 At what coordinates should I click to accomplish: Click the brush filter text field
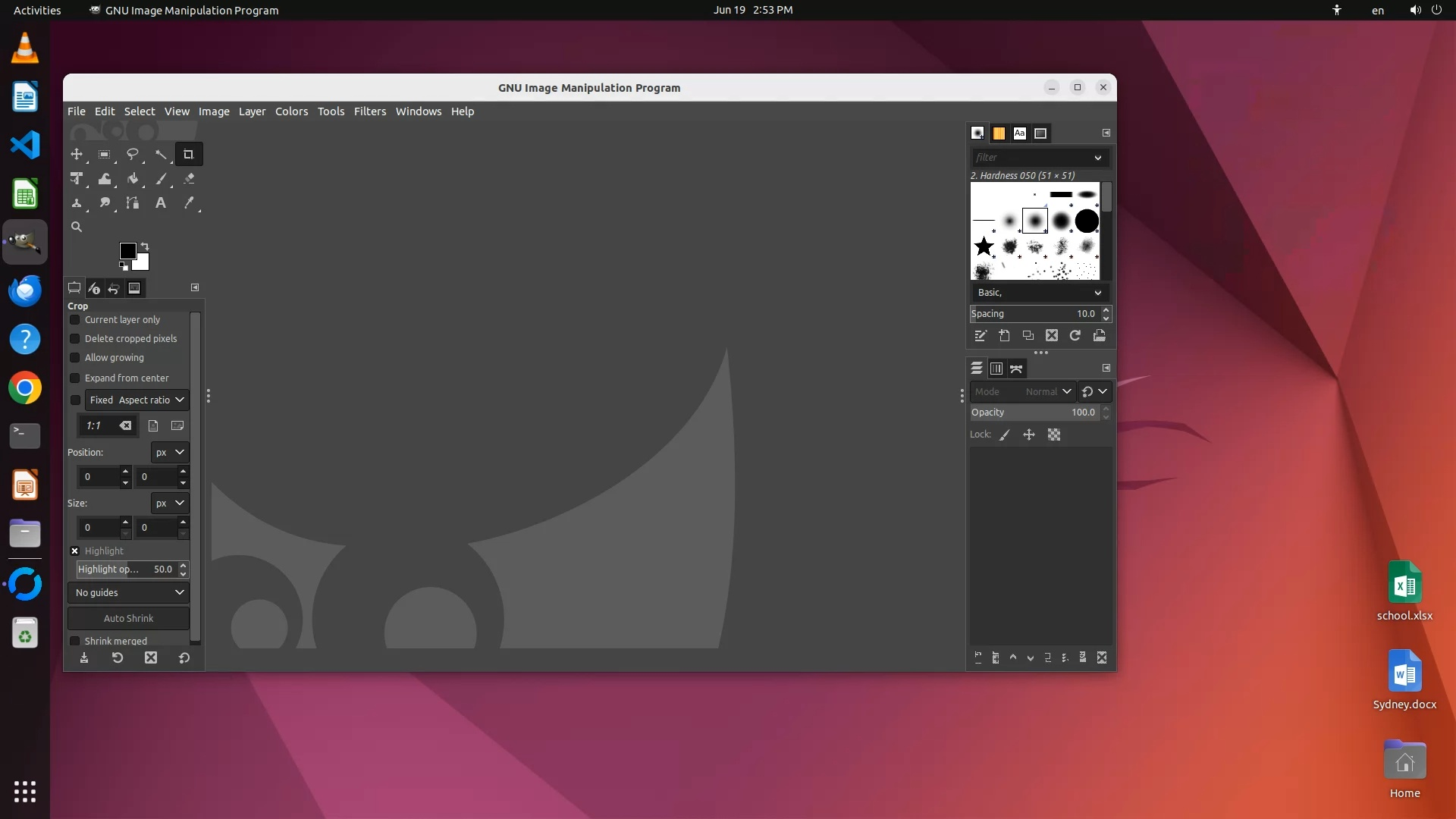pos(1031,158)
